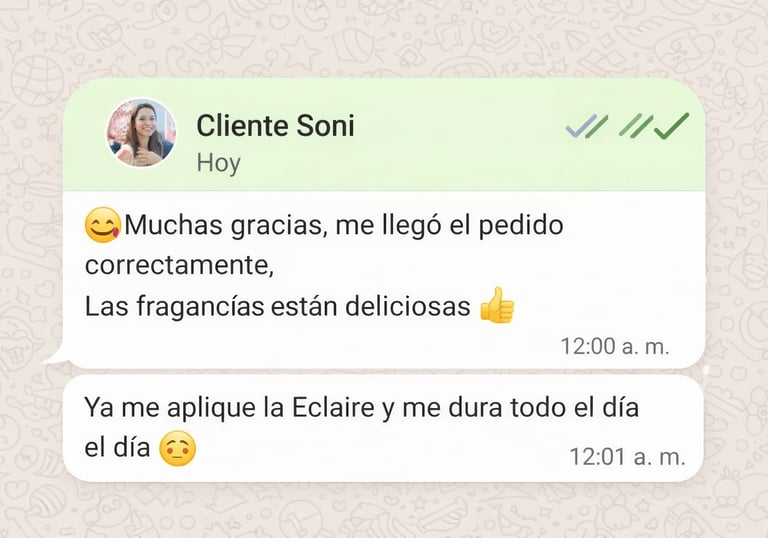Select the yum face emoji before Muchas
Viewport: 768px width, 538px height.
coord(102,225)
